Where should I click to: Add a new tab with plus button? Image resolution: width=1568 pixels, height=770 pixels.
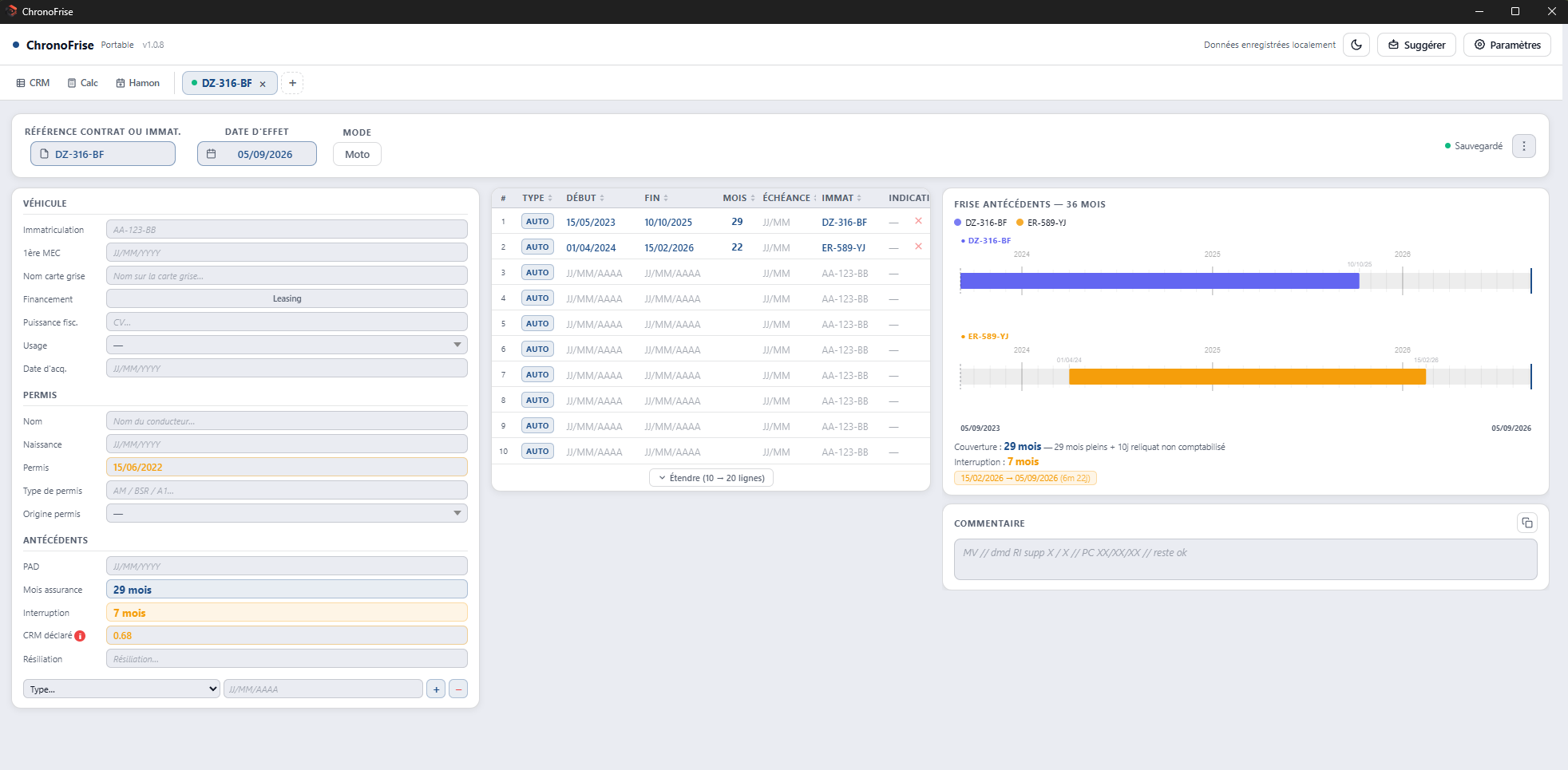pyautogui.click(x=292, y=83)
